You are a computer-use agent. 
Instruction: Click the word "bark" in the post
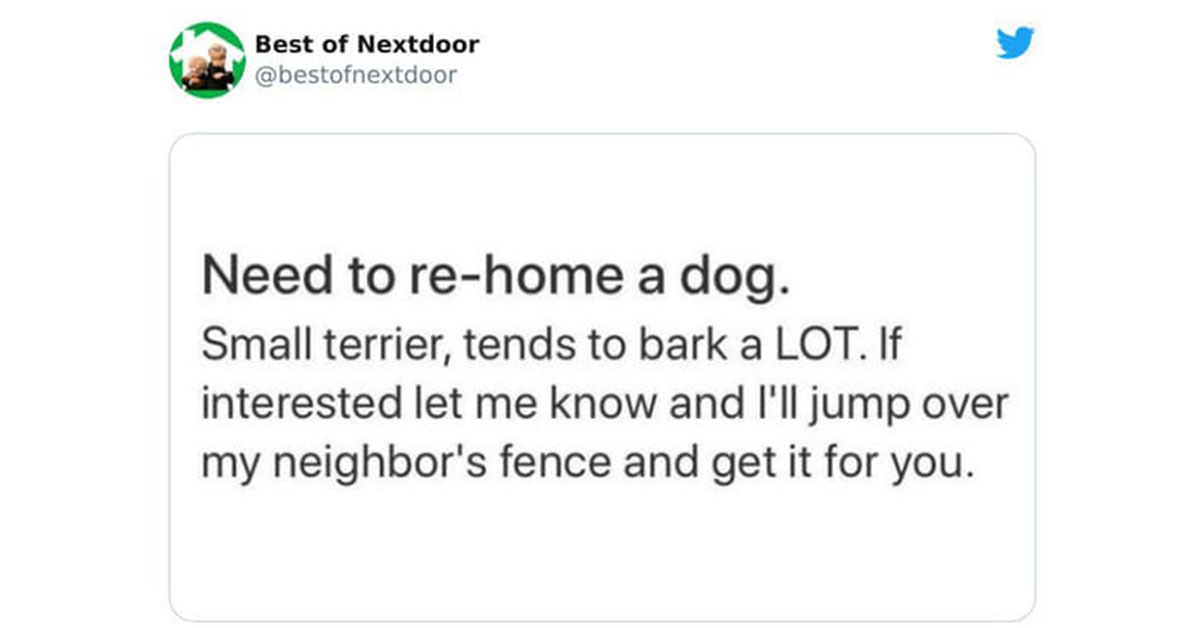(x=681, y=345)
